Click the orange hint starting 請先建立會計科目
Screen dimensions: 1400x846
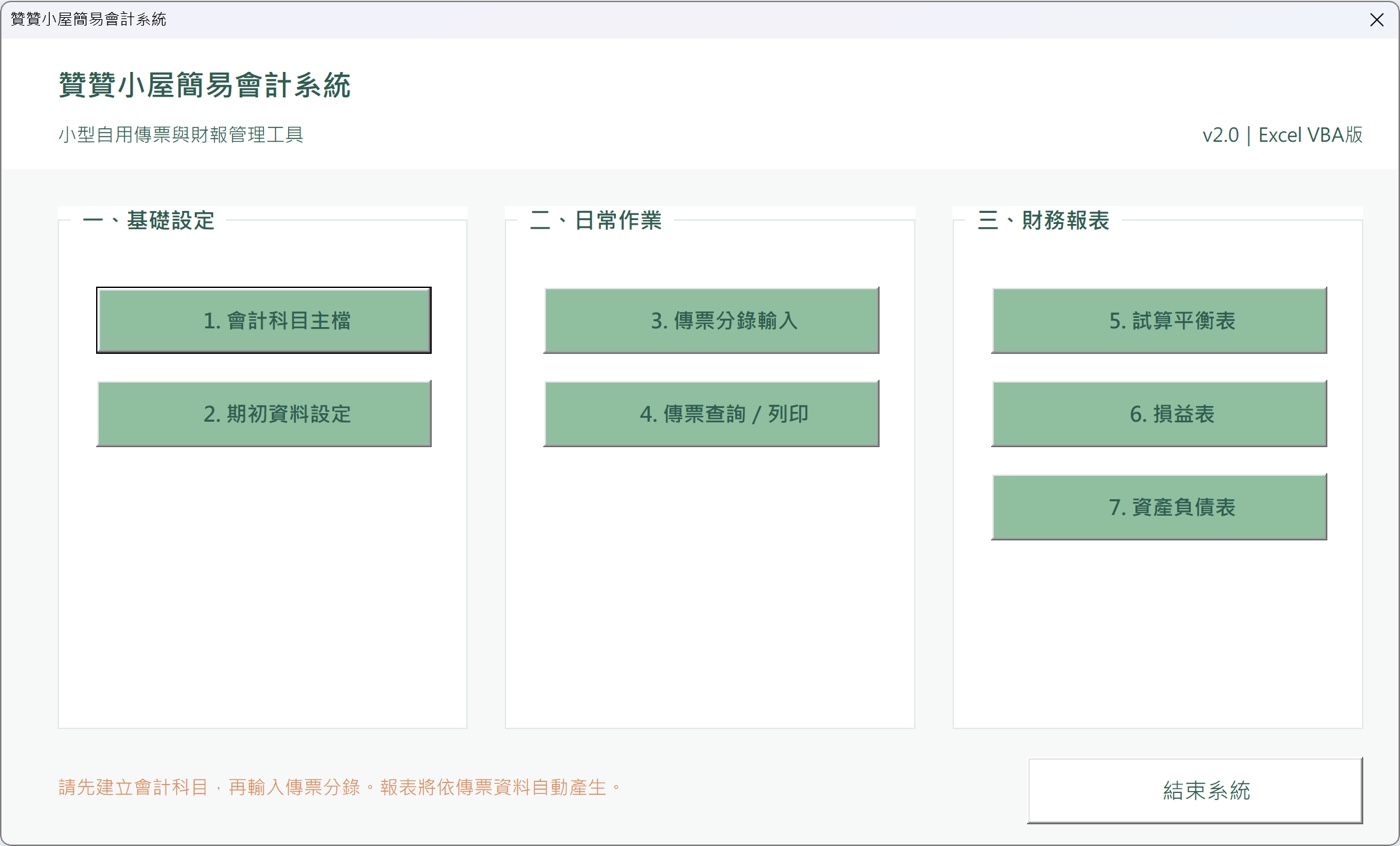(340, 787)
